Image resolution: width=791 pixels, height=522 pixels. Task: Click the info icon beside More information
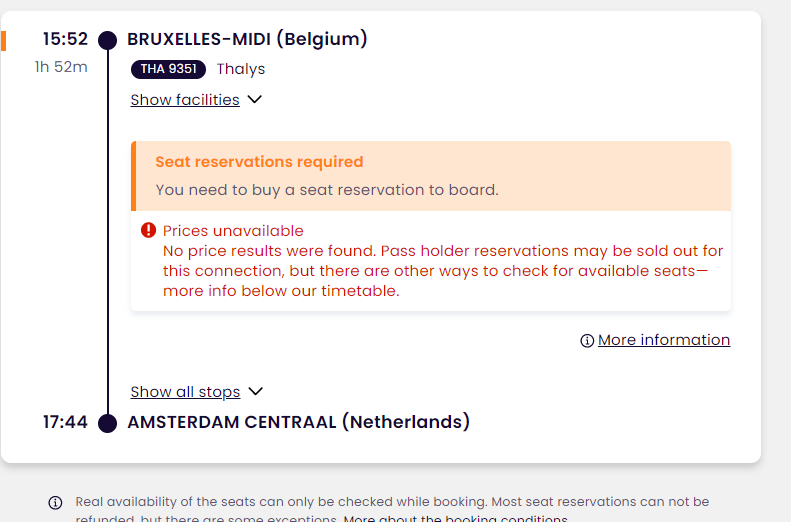tap(587, 341)
